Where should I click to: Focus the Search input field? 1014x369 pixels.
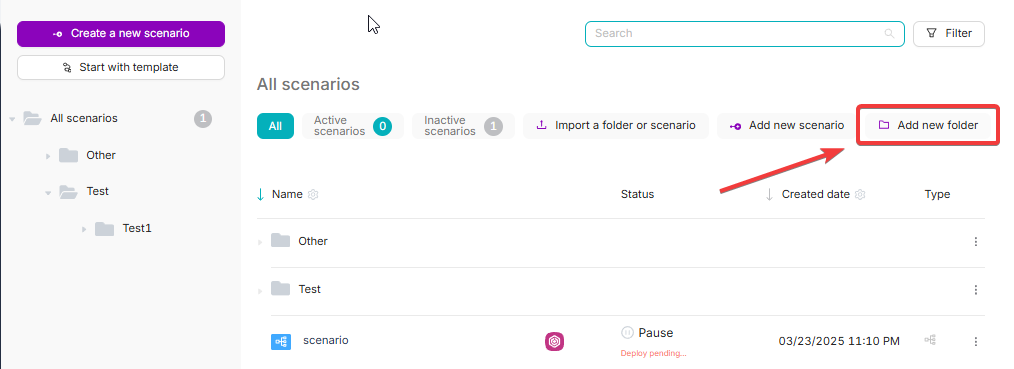coord(744,34)
